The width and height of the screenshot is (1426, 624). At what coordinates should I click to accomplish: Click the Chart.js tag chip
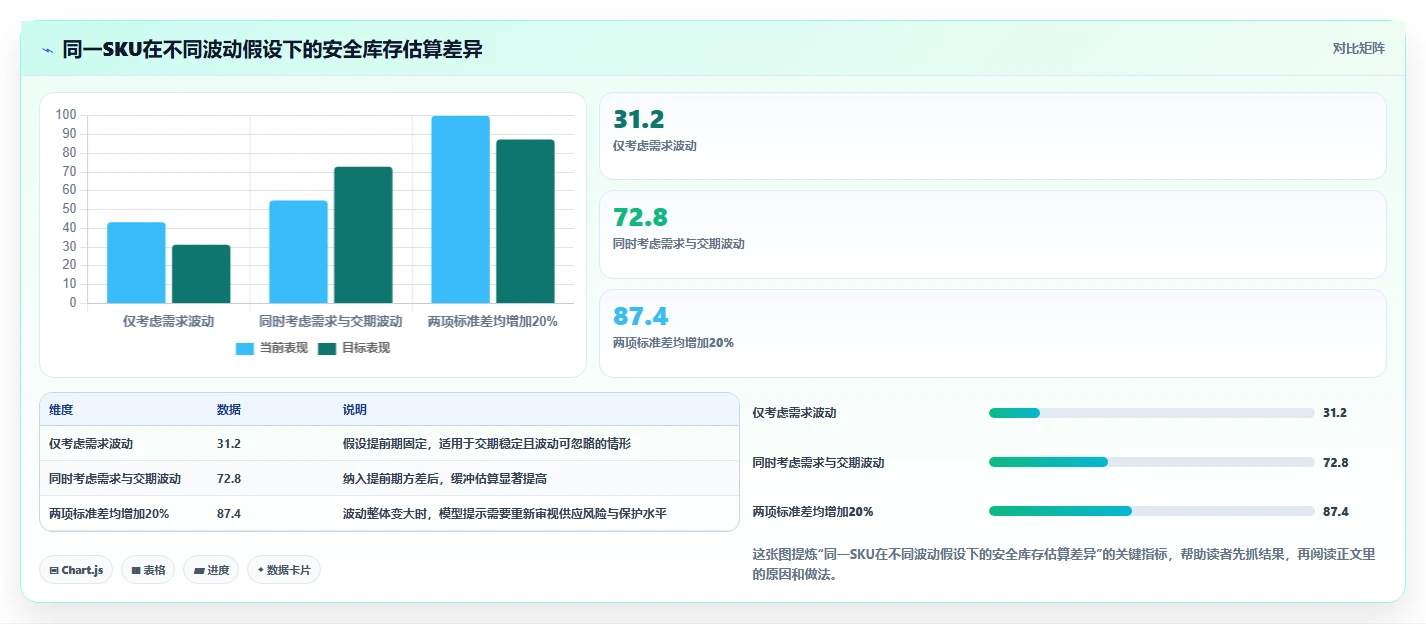tap(76, 570)
